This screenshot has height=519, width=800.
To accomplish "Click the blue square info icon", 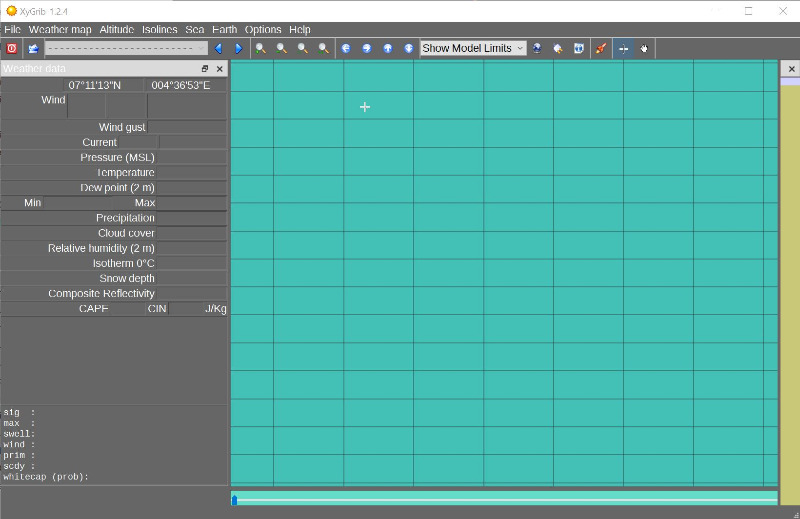I will pos(579,48).
